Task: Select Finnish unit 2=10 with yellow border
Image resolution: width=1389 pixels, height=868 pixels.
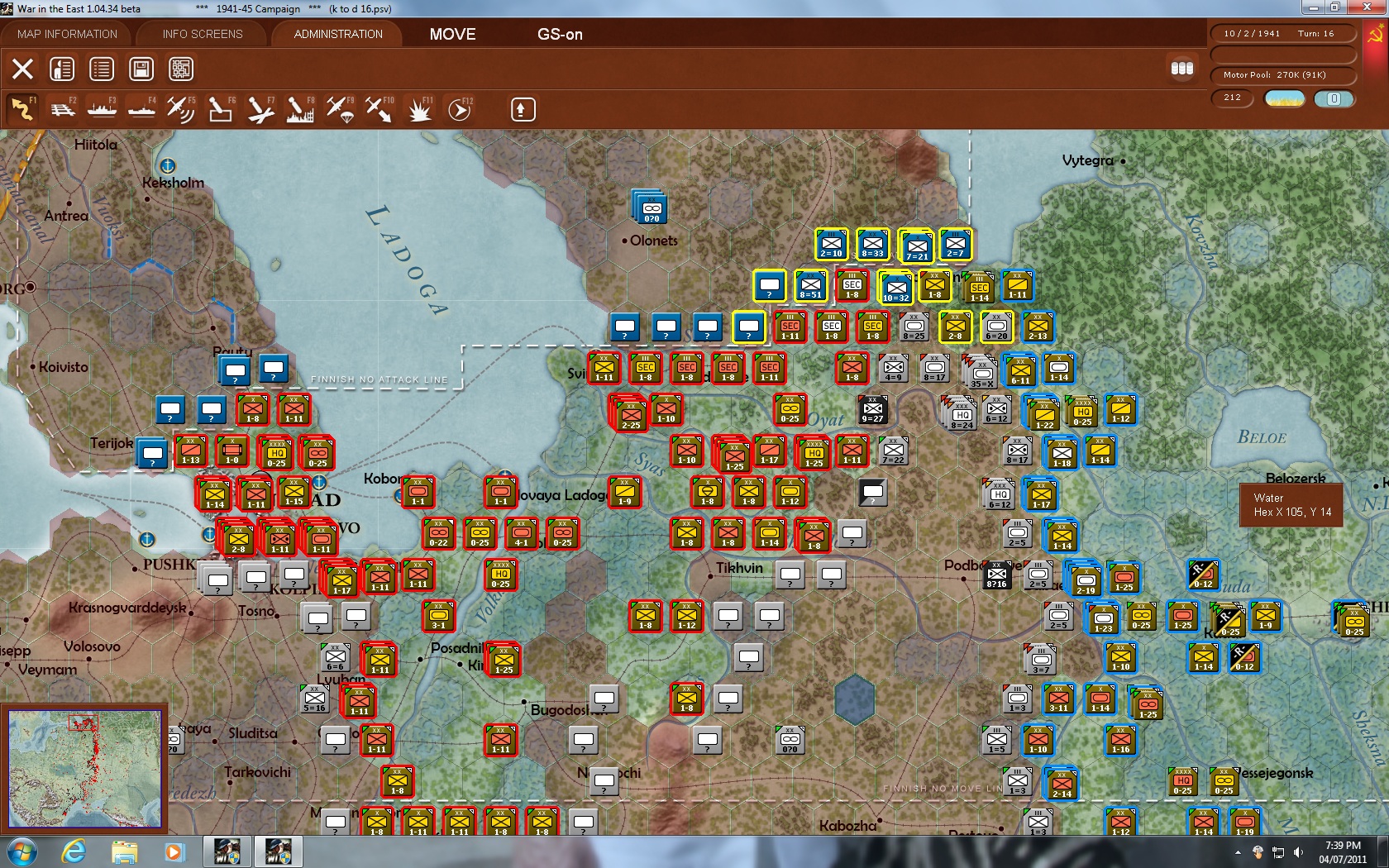Action: (831, 245)
